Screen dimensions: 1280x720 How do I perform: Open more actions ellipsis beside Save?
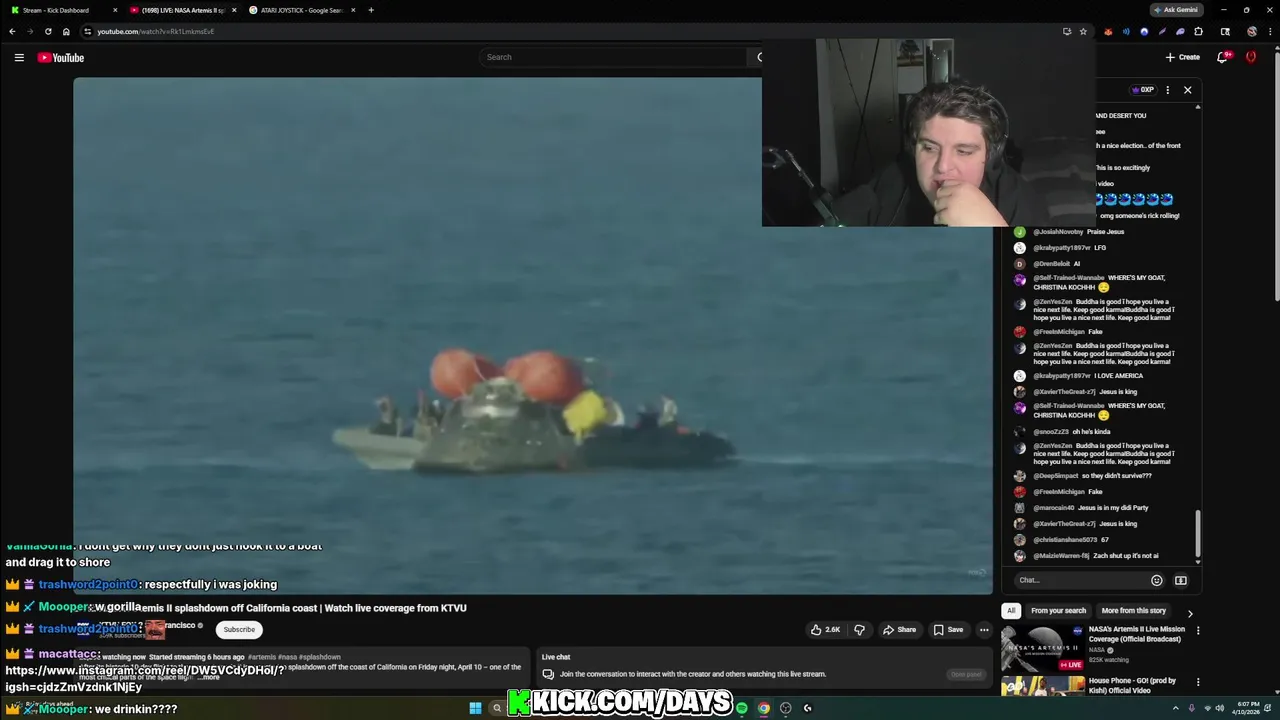click(x=984, y=630)
